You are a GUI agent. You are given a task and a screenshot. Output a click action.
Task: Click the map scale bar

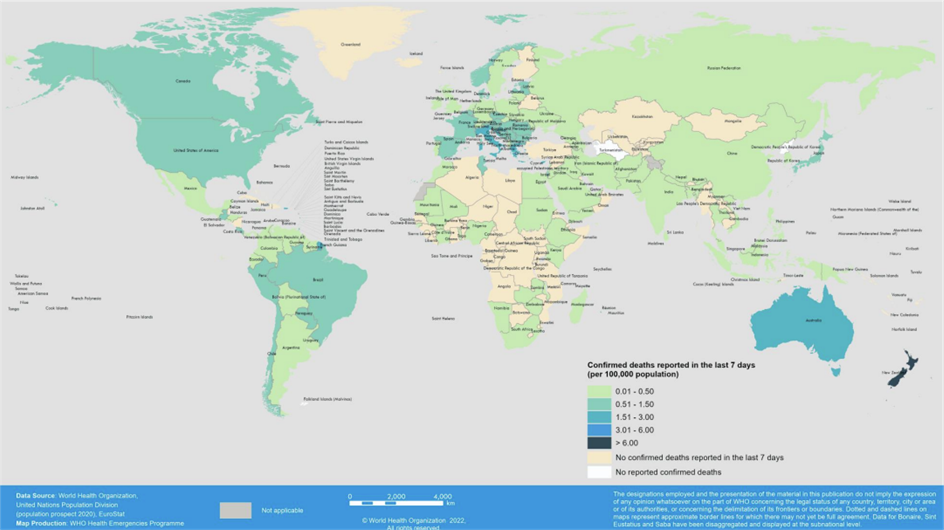coord(402,503)
